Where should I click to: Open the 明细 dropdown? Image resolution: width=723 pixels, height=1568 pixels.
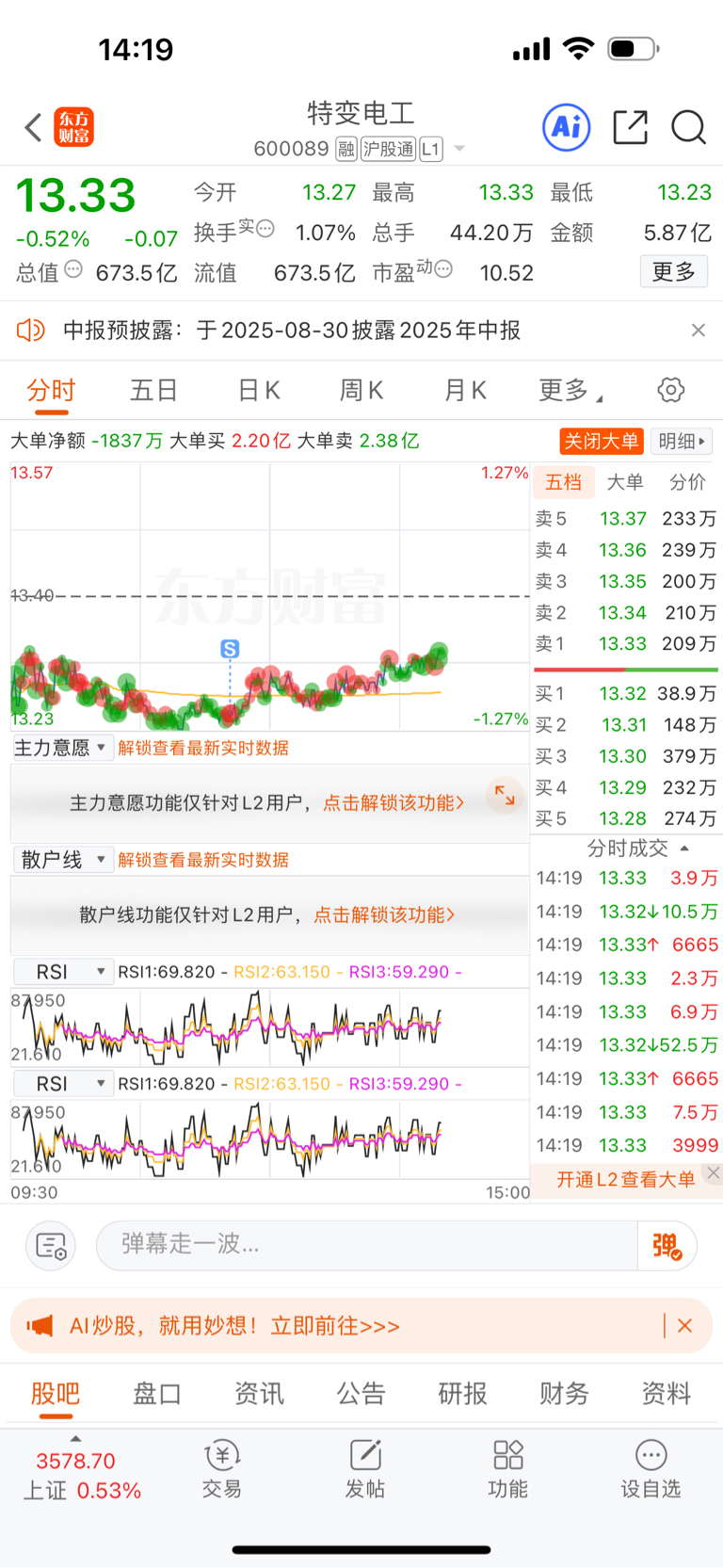click(682, 441)
